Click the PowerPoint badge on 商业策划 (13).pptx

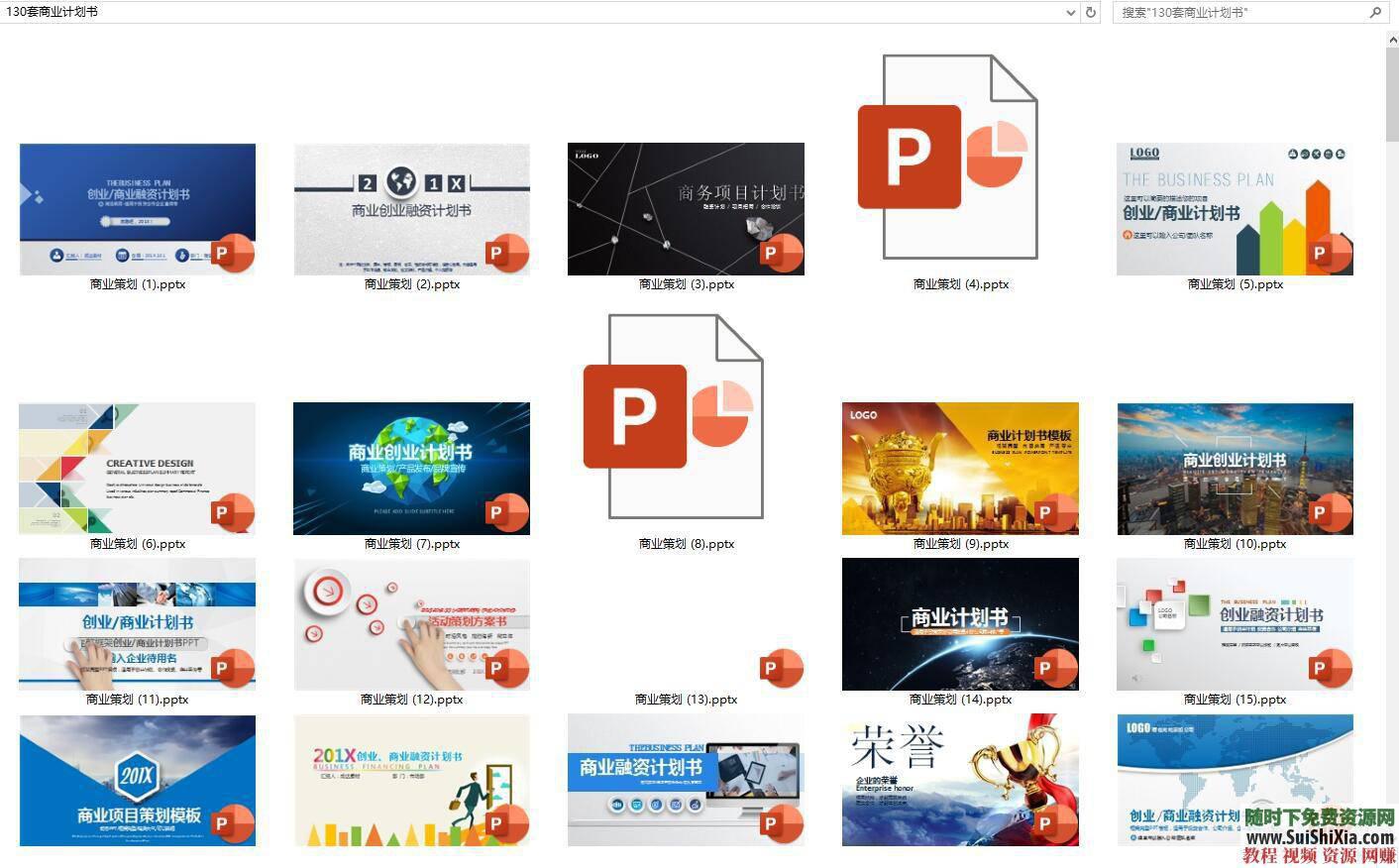782,668
